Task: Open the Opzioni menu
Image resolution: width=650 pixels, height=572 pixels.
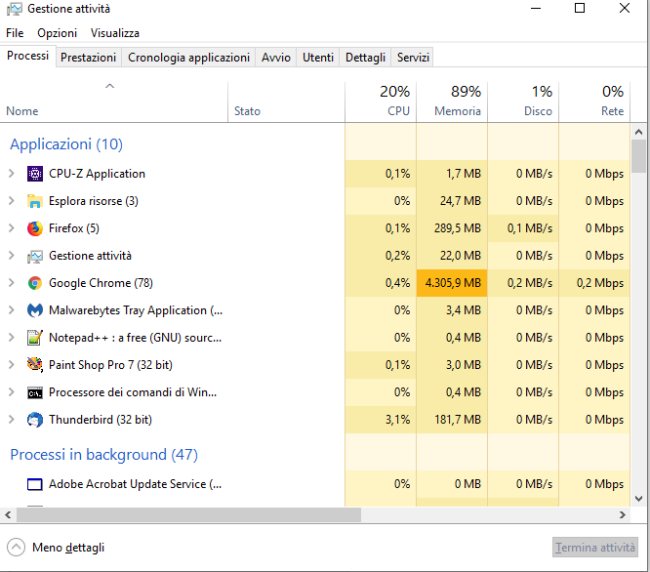Action: [57, 33]
